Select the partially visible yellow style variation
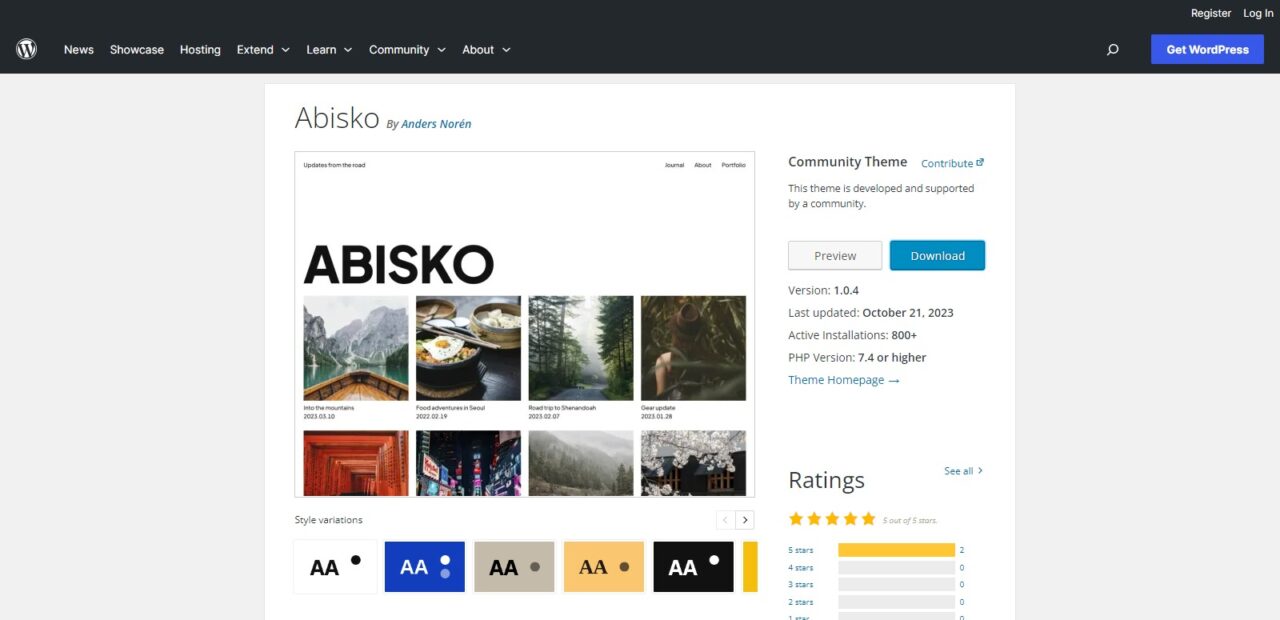The width and height of the screenshot is (1280, 620). [750, 567]
